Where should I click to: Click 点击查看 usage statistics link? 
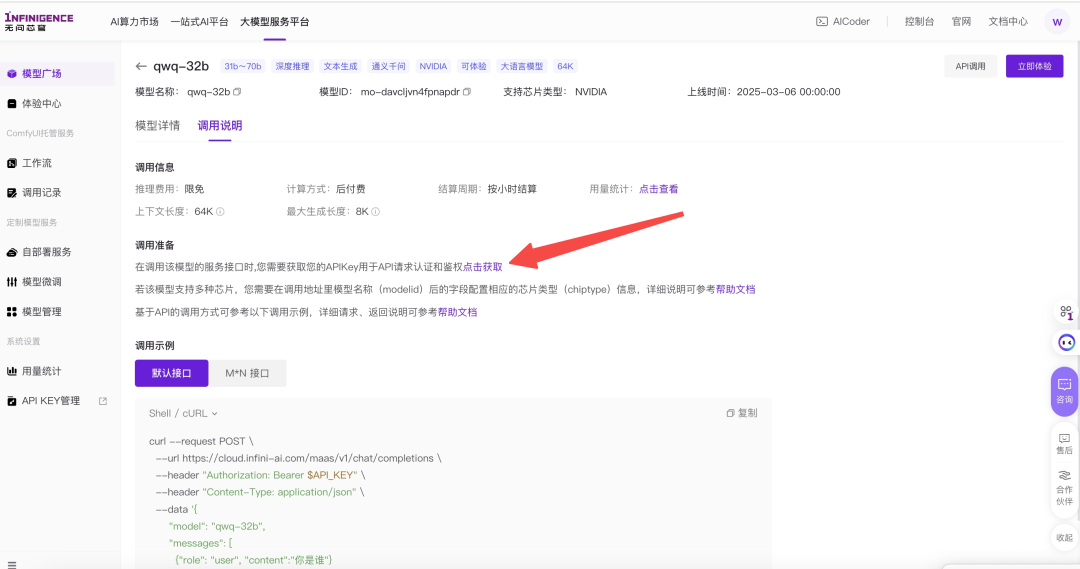tap(658, 189)
